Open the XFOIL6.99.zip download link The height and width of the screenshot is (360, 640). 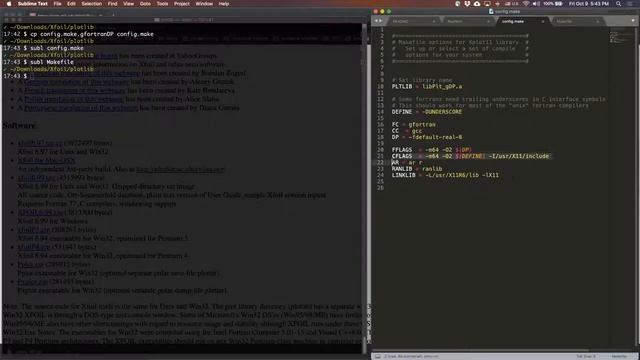point(40,212)
